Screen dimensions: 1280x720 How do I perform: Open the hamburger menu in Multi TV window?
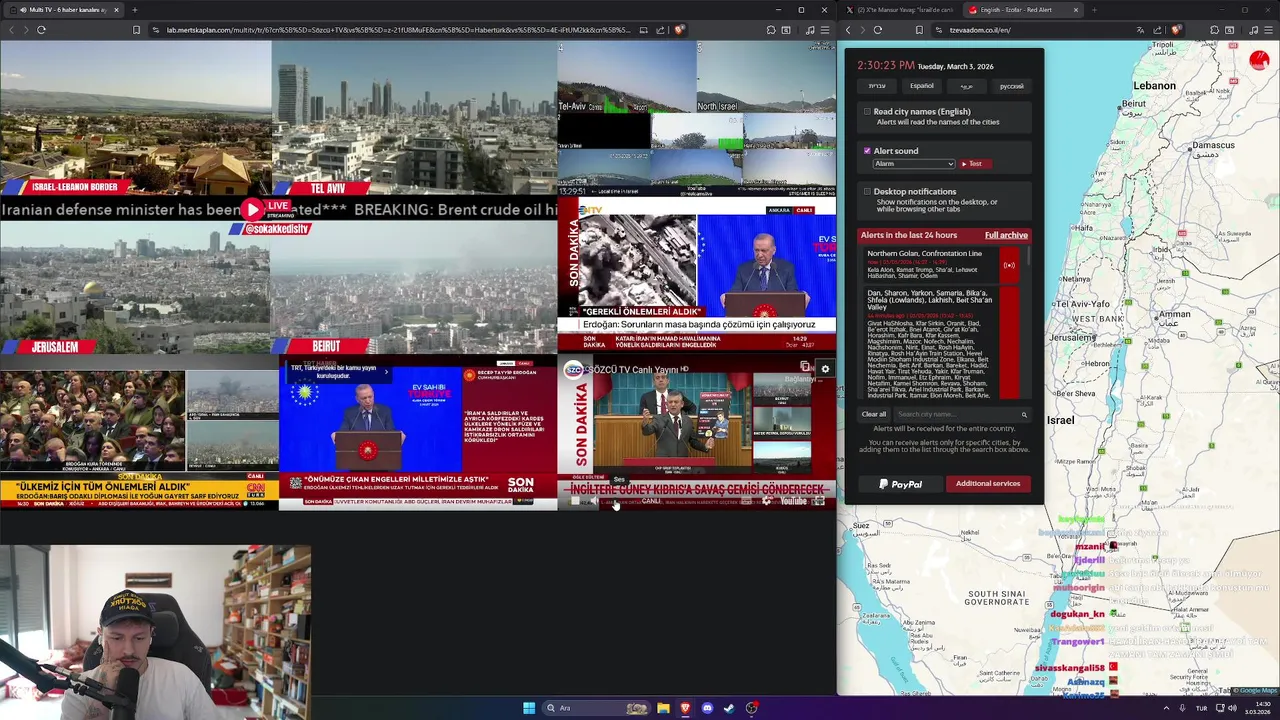[x=824, y=30]
